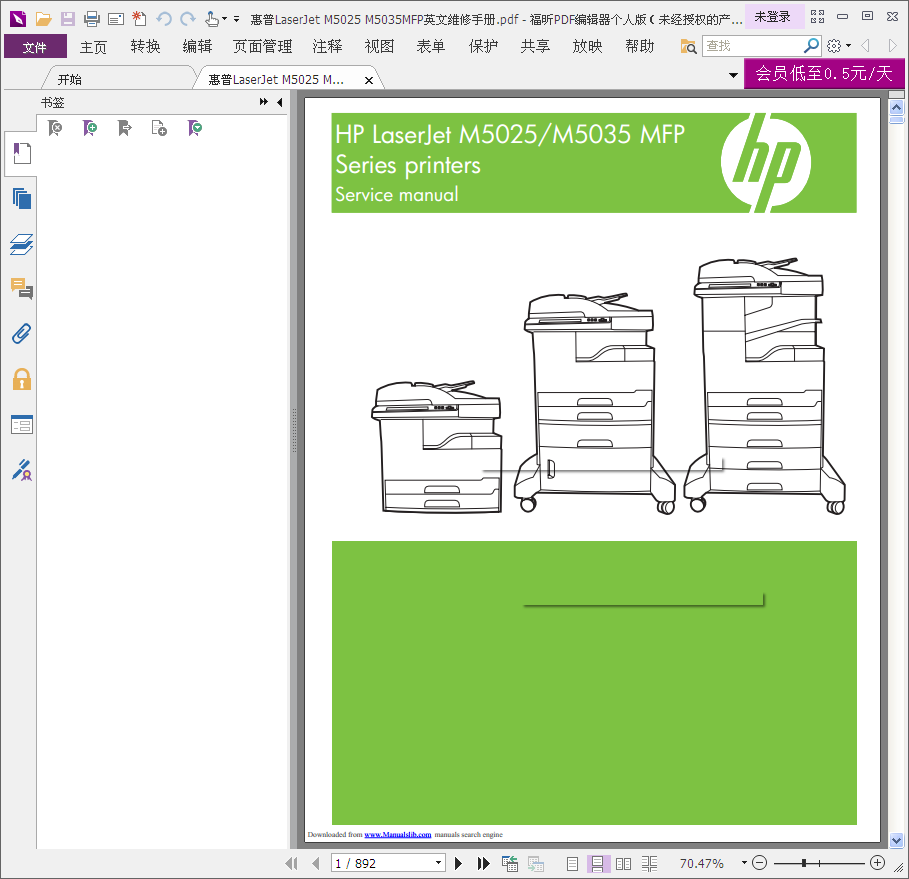This screenshot has height=879, width=909.
Task: Open the bookmarks sidebar panel icon
Action: [x=22, y=154]
